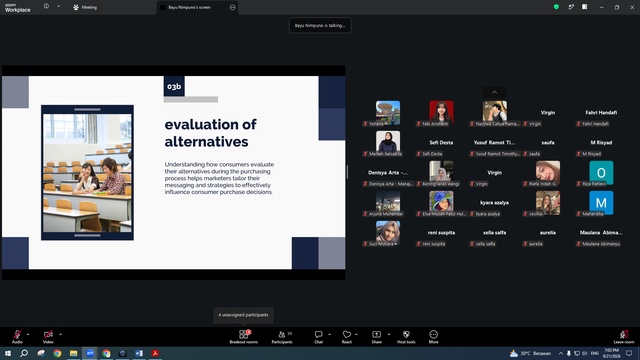Select Yohana participant thumbnail
The height and width of the screenshot is (360, 640).
click(x=388, y=113)
